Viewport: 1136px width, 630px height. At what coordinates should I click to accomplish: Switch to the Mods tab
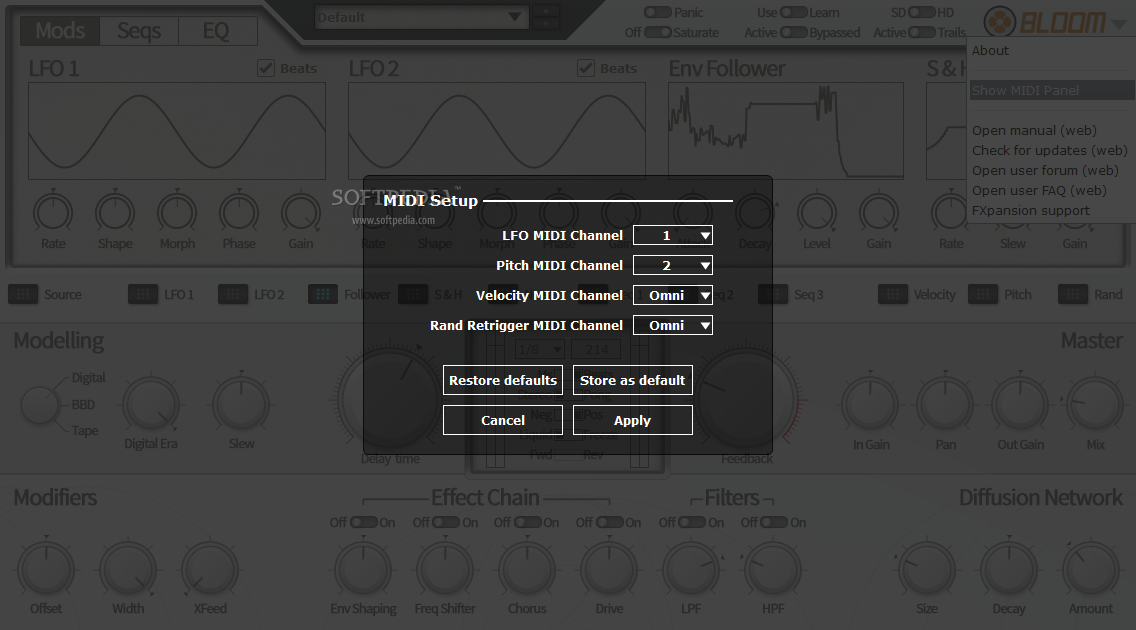[x=61, y=30]
